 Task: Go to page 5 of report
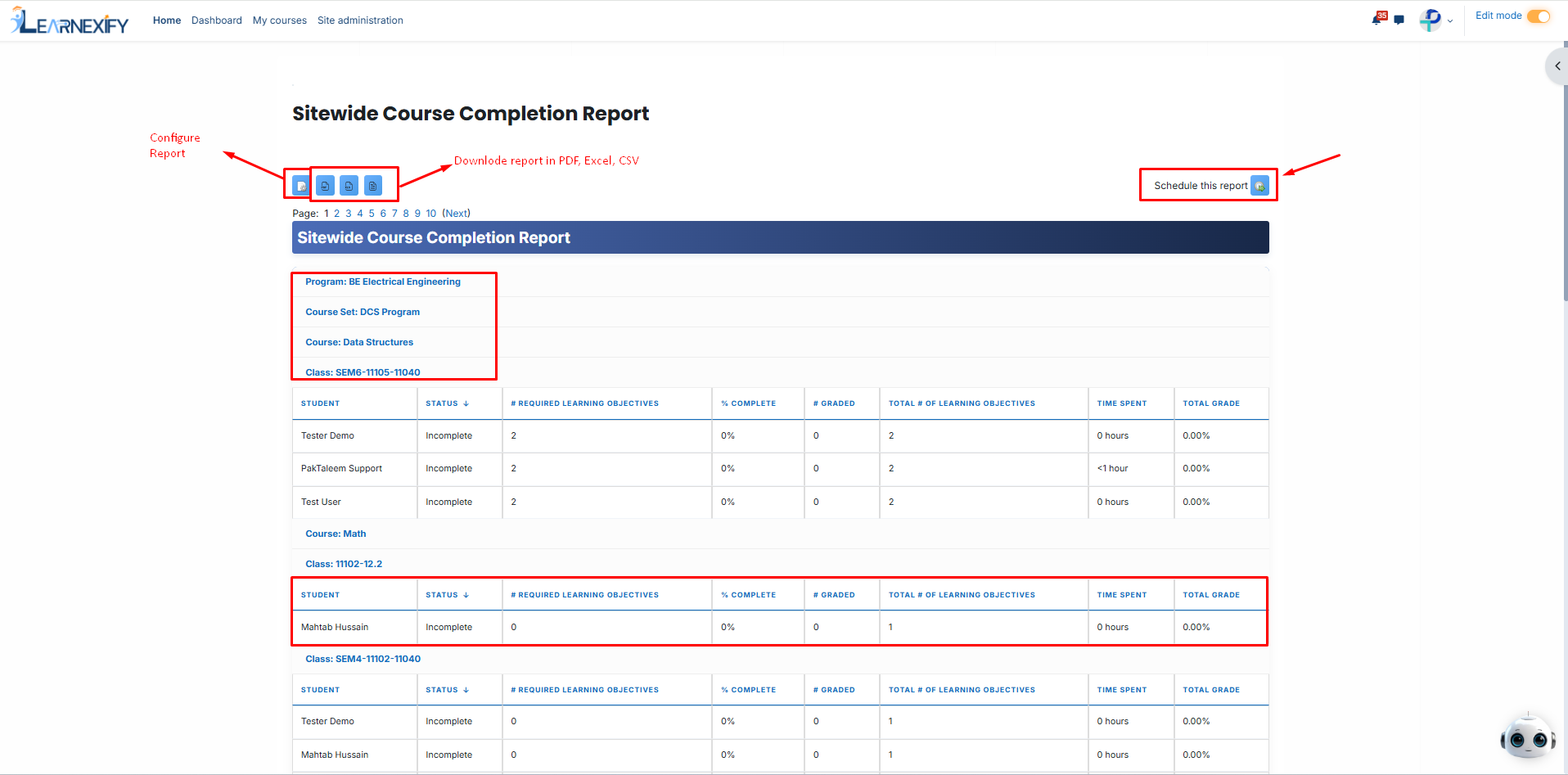372,214
